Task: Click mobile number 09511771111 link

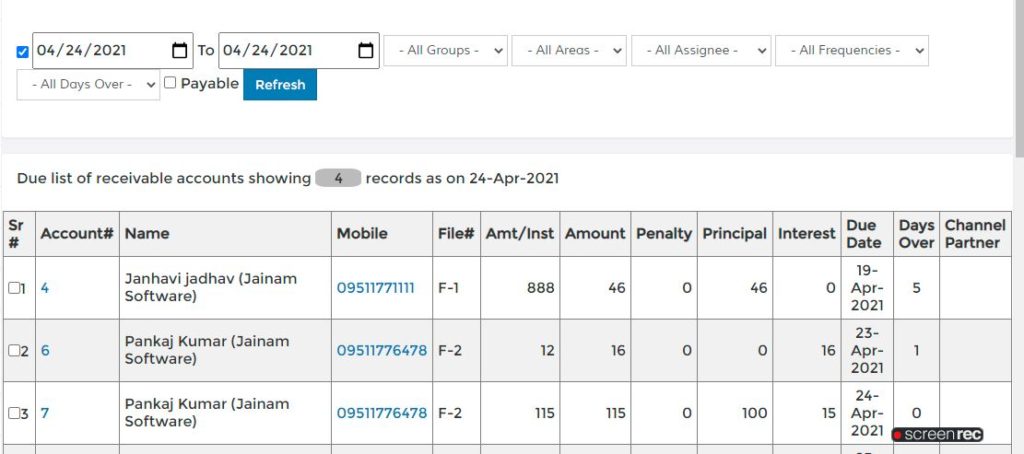Action: [x=376, y=288]
